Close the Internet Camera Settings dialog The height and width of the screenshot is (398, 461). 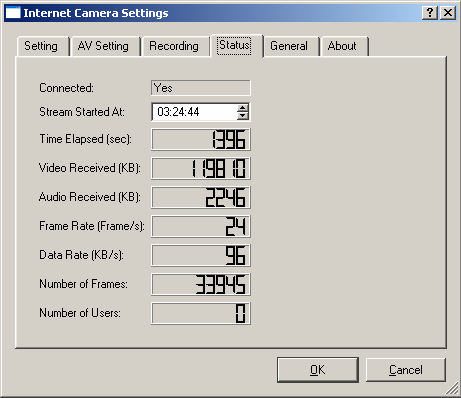click(x=448, y=13)
